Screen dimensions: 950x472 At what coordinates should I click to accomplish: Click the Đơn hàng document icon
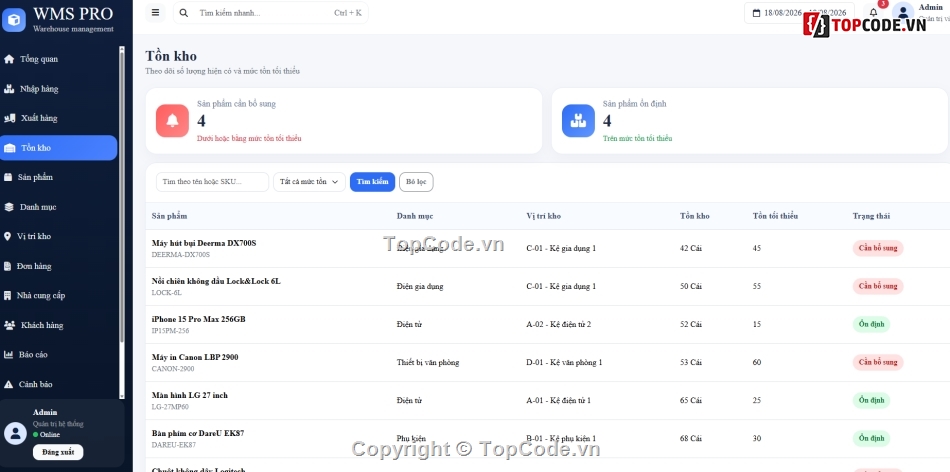(7, 266)
